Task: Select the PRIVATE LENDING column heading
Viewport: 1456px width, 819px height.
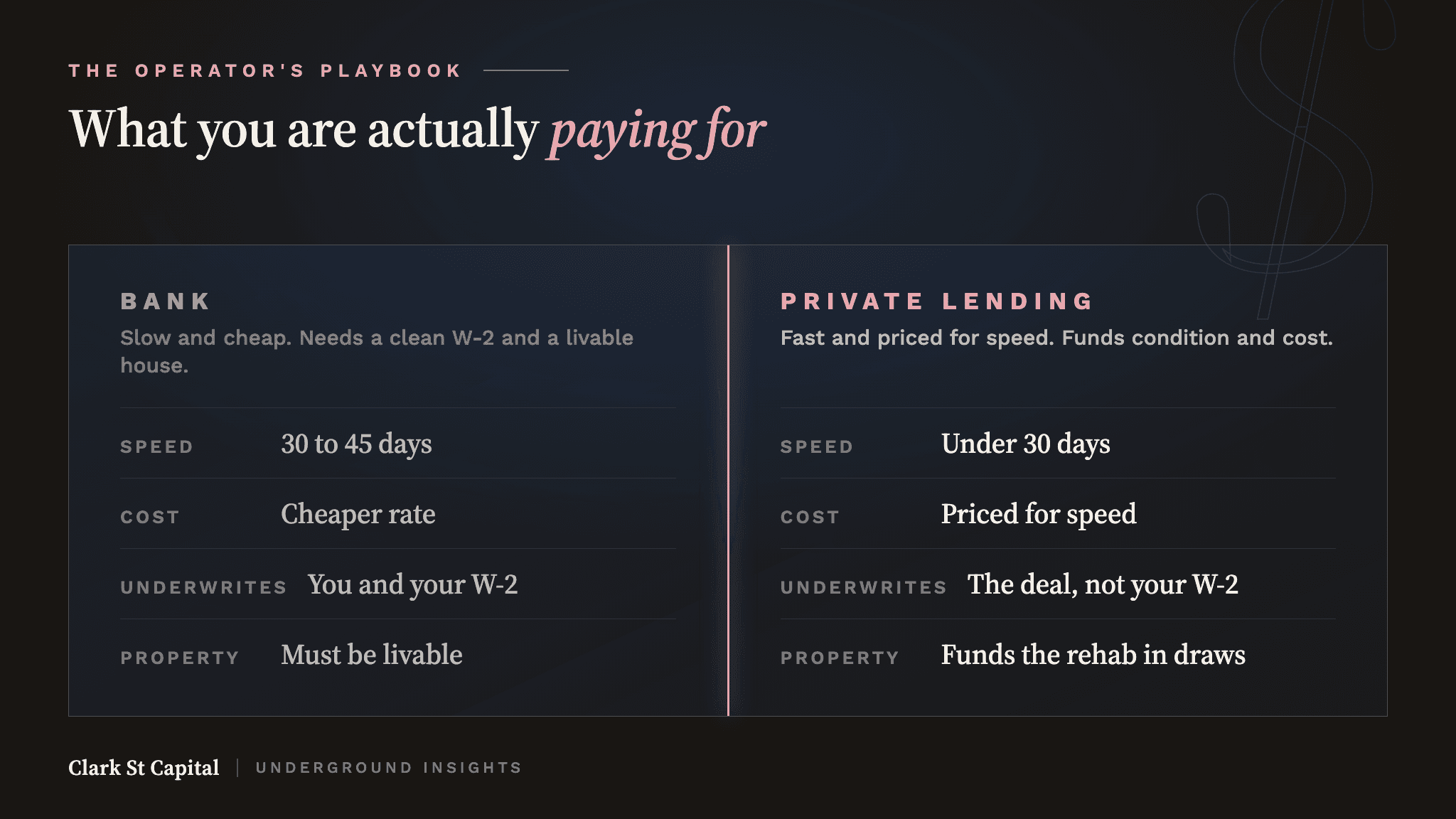Action: pyautogui.click(x=937, y=301)
